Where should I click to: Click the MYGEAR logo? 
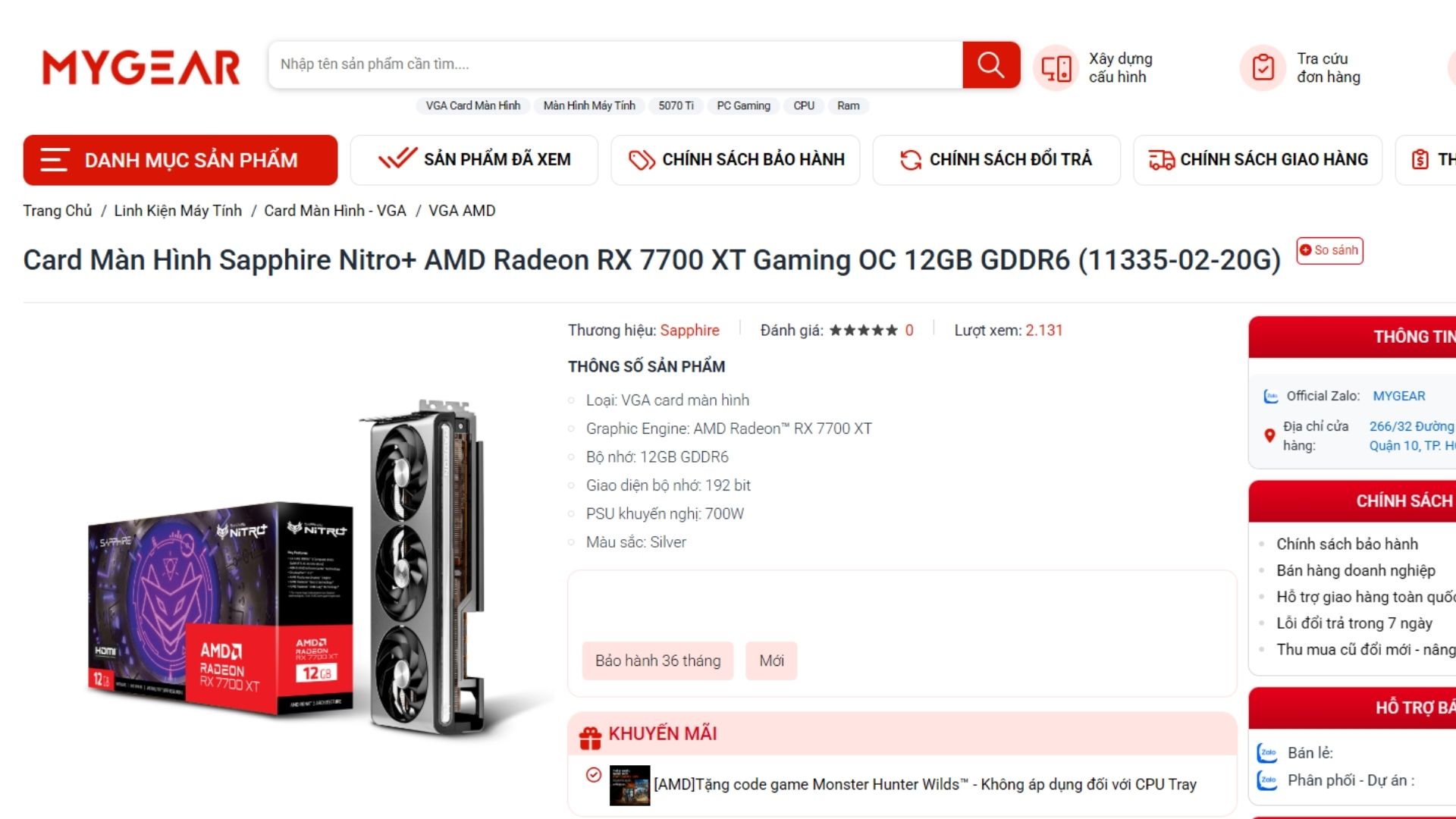(141, 67)
